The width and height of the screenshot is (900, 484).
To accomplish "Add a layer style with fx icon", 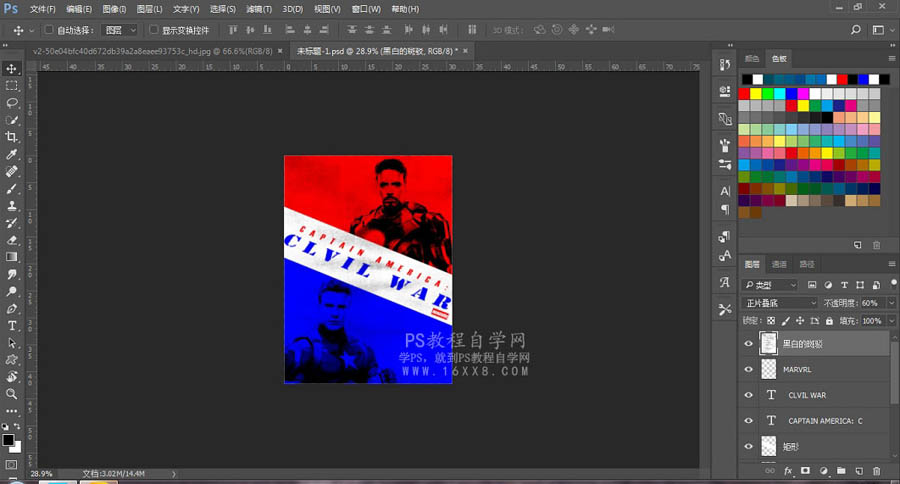I will click(x=788, y=471).
